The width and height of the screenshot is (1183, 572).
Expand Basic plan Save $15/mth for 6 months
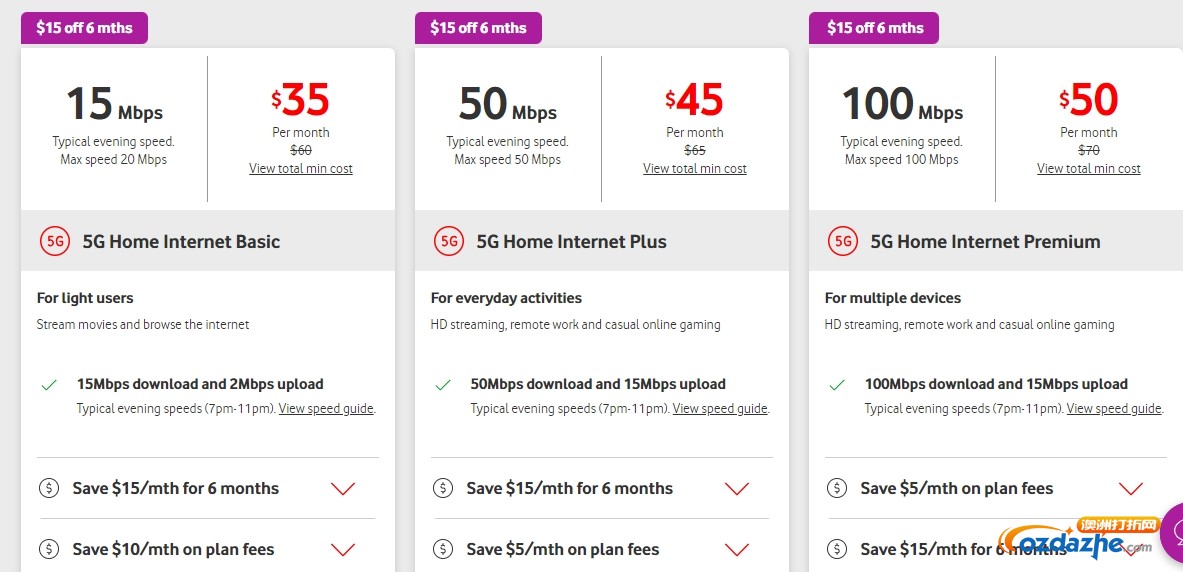pyautogui.click(x=343, y=489)
